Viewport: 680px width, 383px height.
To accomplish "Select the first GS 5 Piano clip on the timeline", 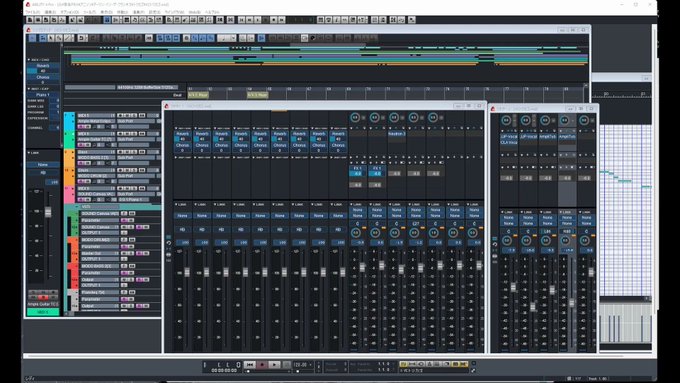I will click(198, 95).
